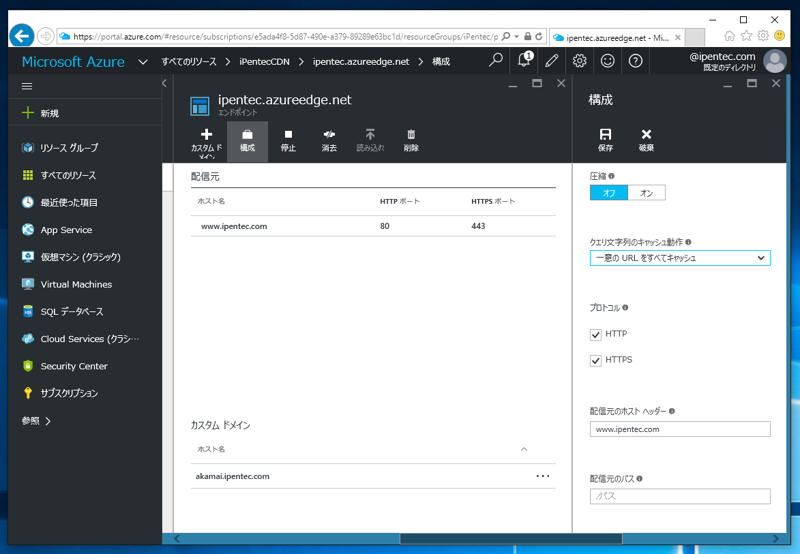Click the origin host header field
The image size is (800, 554).
680,429
